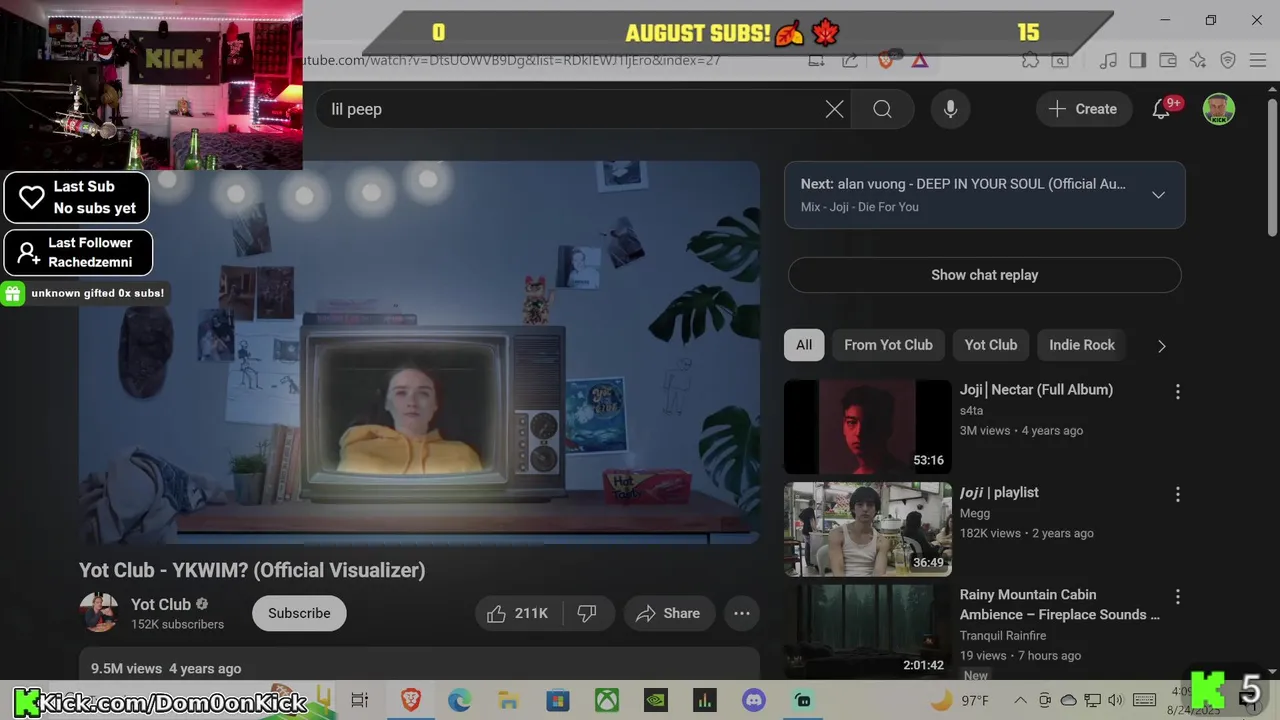Open Microsoft Edge from the taskbar
The height and width of the screenshot is (720, 1280).
460,700
